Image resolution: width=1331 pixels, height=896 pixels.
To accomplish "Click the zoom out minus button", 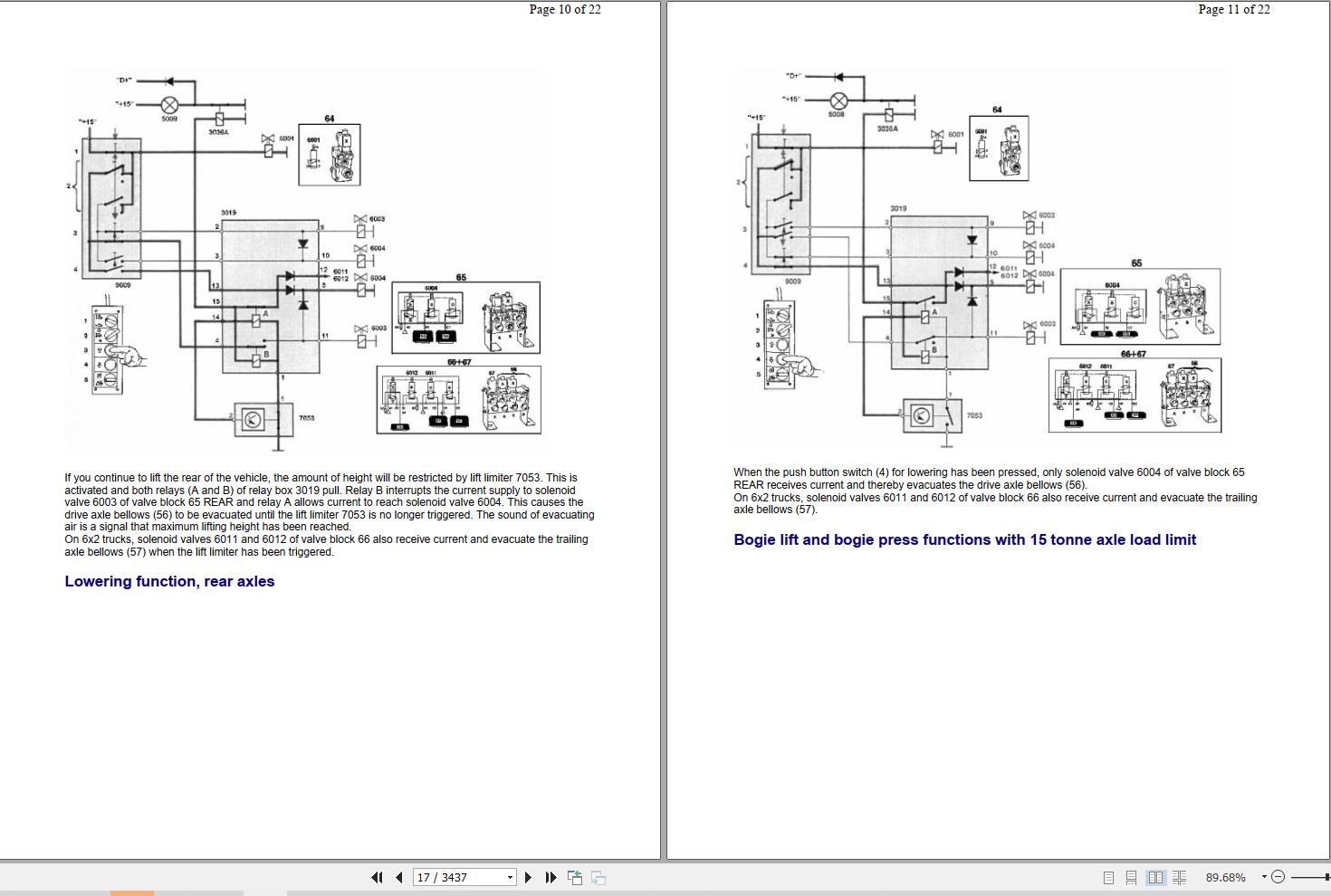I will (x=1278, y=877).
